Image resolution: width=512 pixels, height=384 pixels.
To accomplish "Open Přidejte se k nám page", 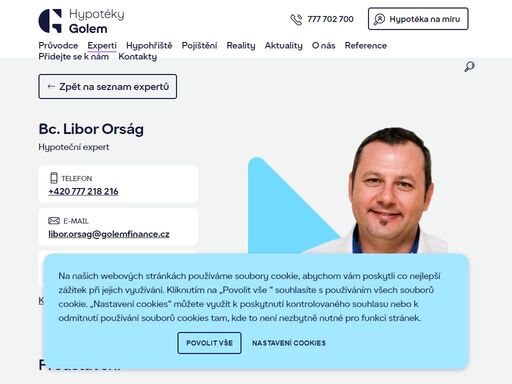I will (74, 57).
